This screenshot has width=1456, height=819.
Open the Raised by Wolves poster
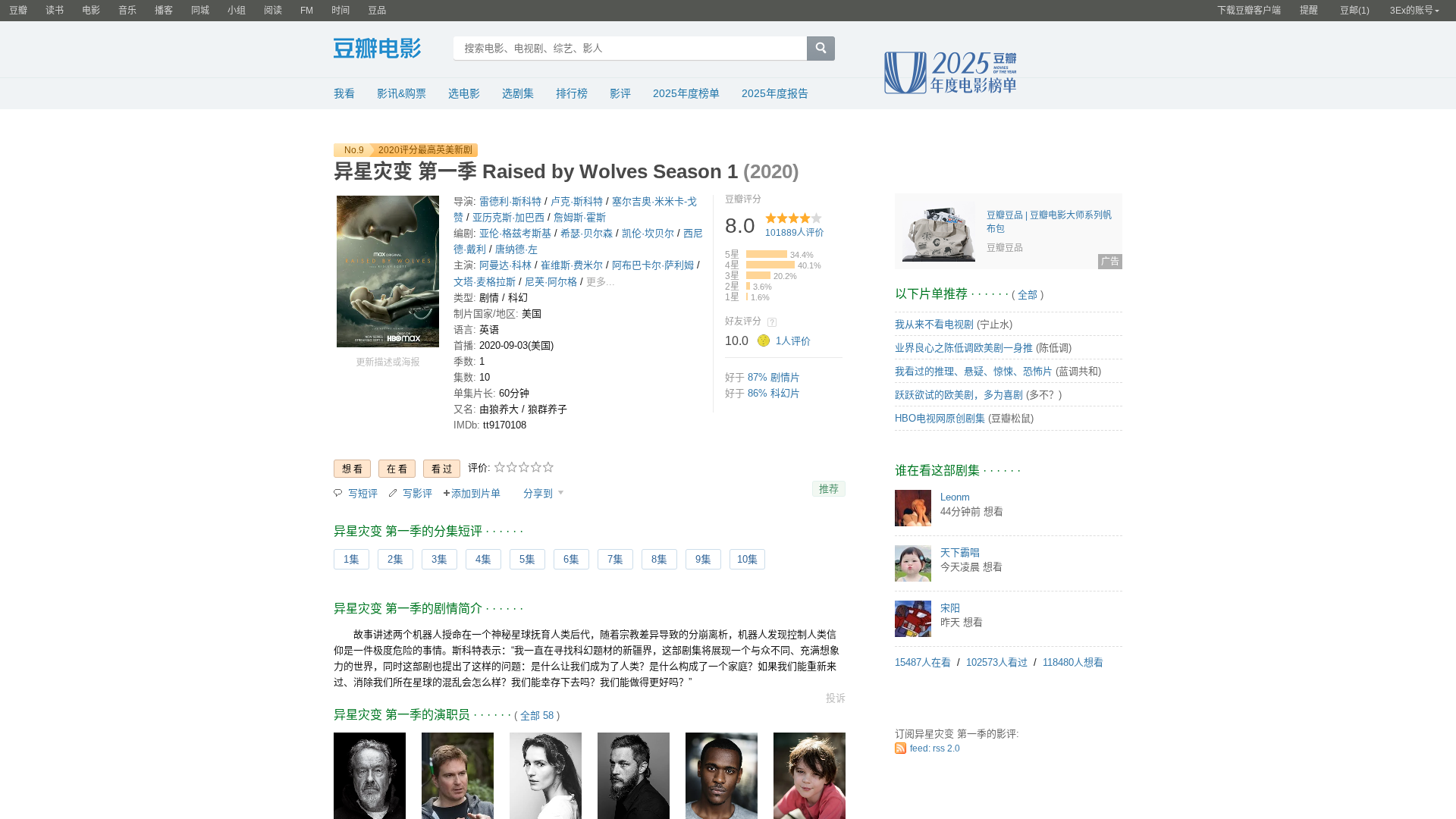pos(388,271)
